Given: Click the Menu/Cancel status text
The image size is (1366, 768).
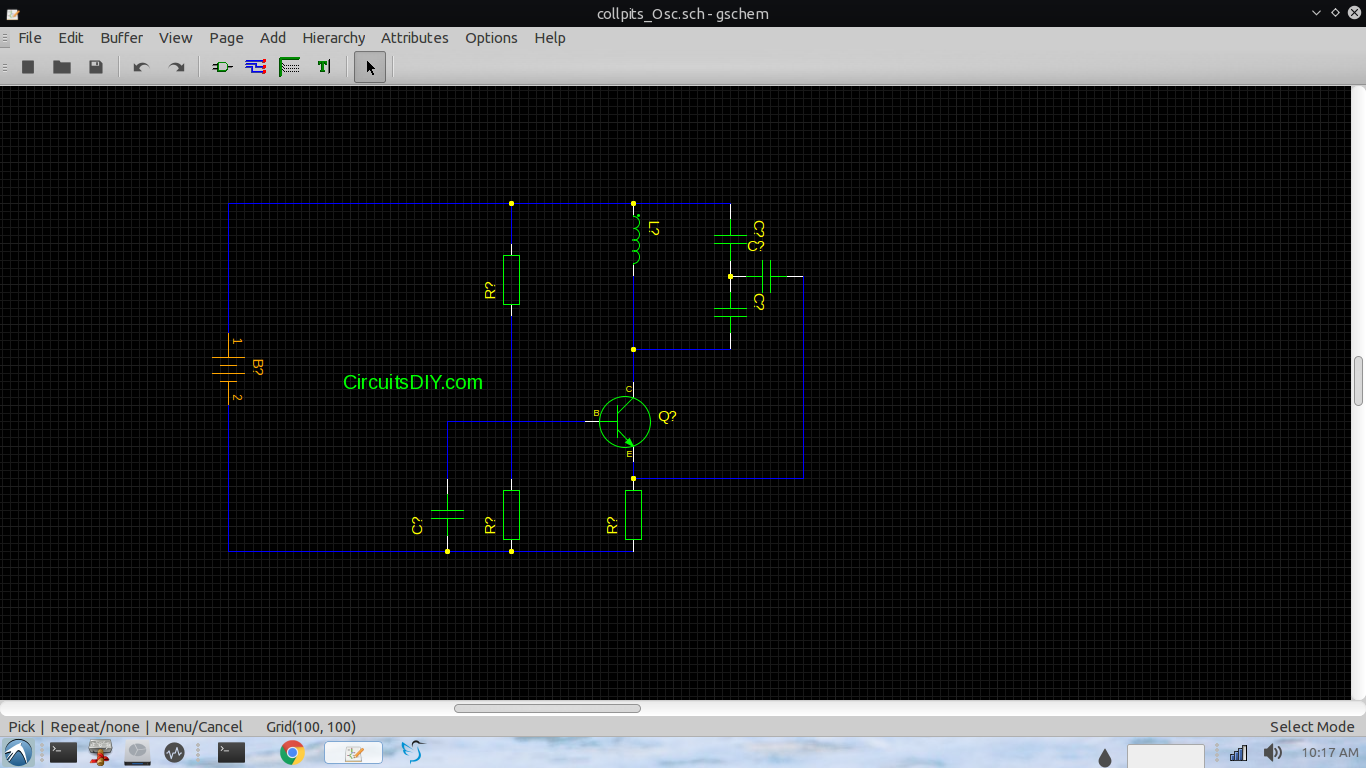Looking at the screenshot, I should point(199,727).
